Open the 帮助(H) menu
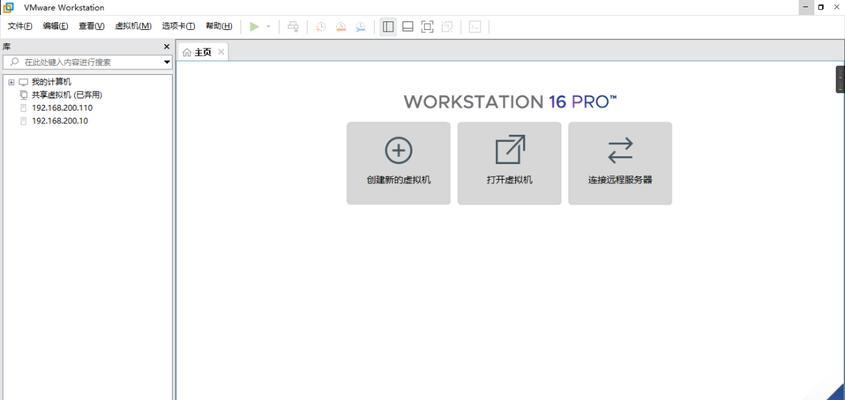This screenshot has width=845, height=400. coord(219,26)
